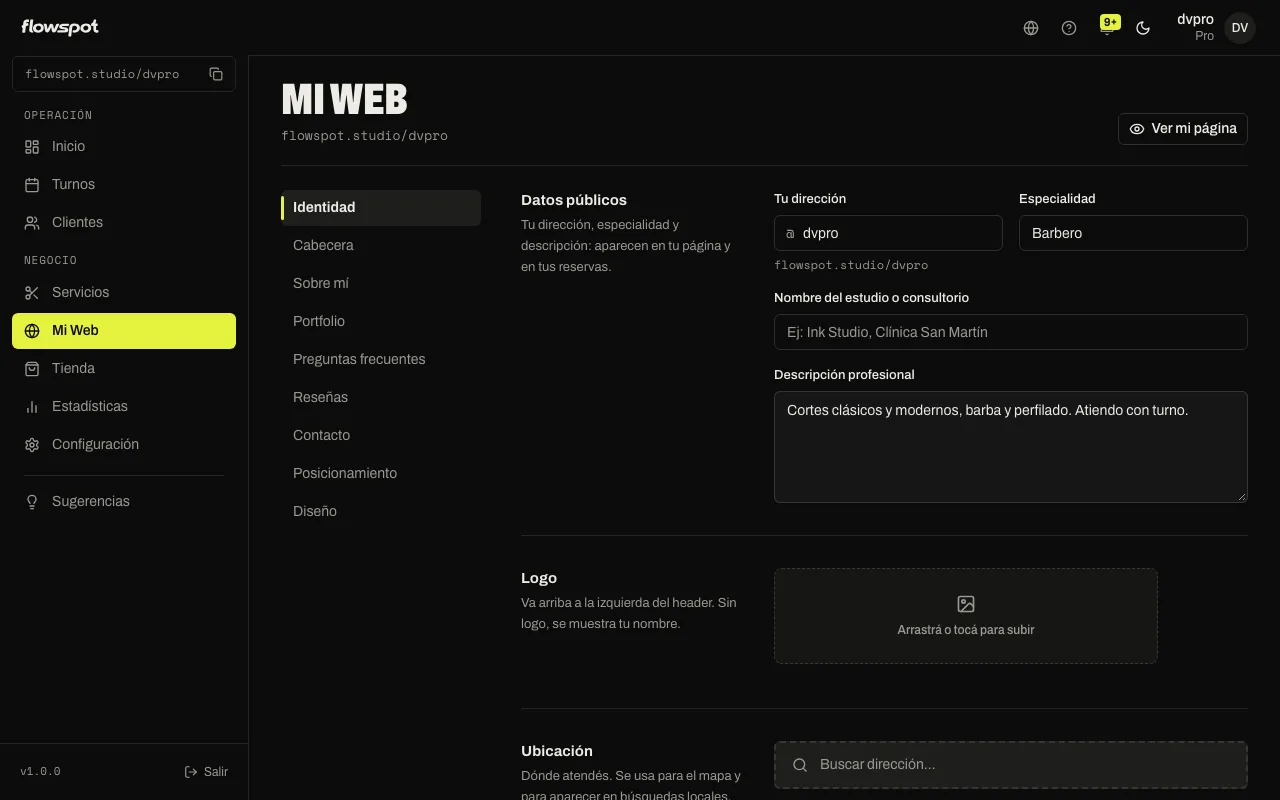
Task: Open Turnos from the sidebar
Action: click(x=124, y=184)
